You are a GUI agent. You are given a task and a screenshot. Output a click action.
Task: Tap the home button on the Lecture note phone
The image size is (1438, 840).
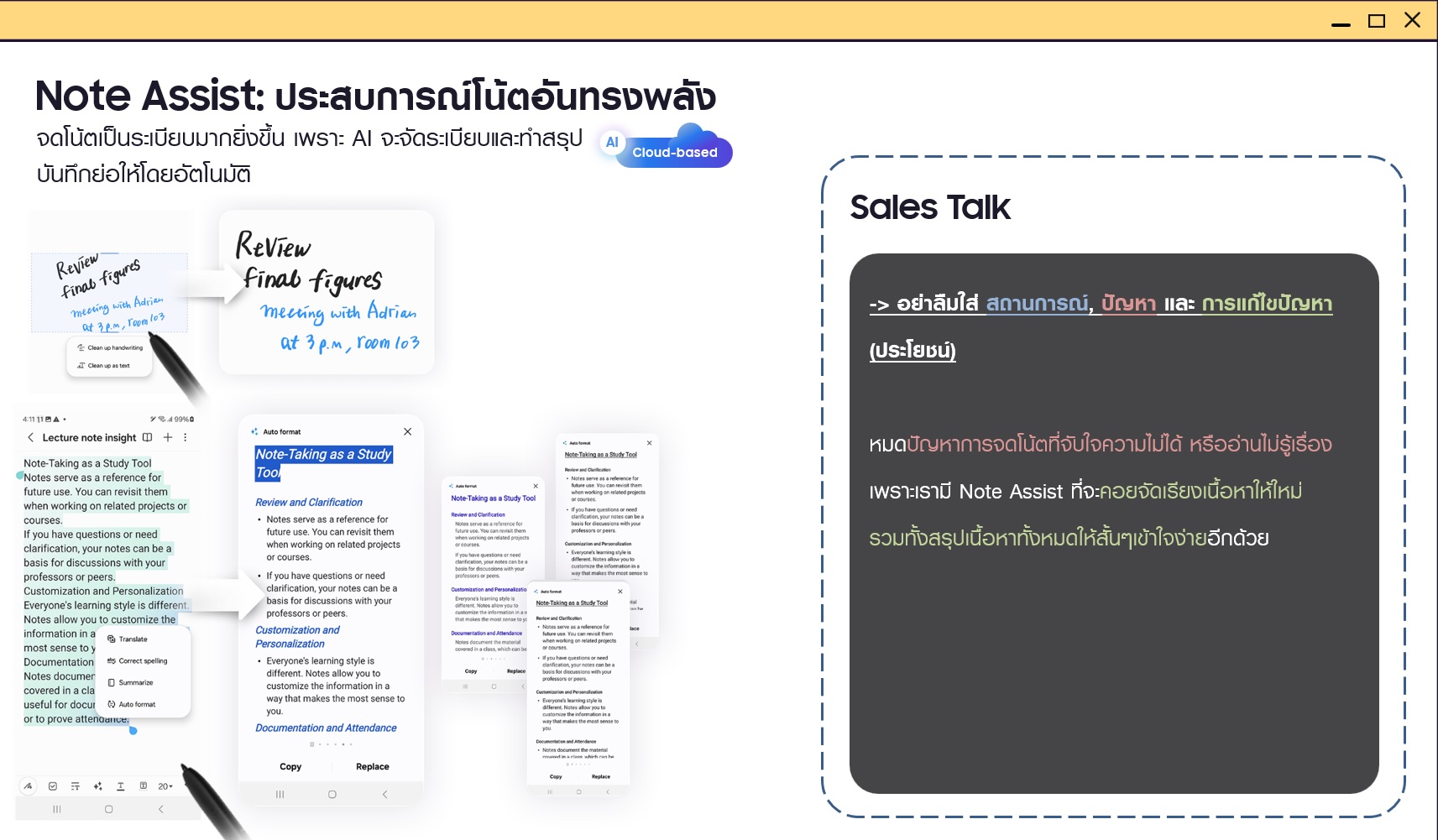(108, 809)
